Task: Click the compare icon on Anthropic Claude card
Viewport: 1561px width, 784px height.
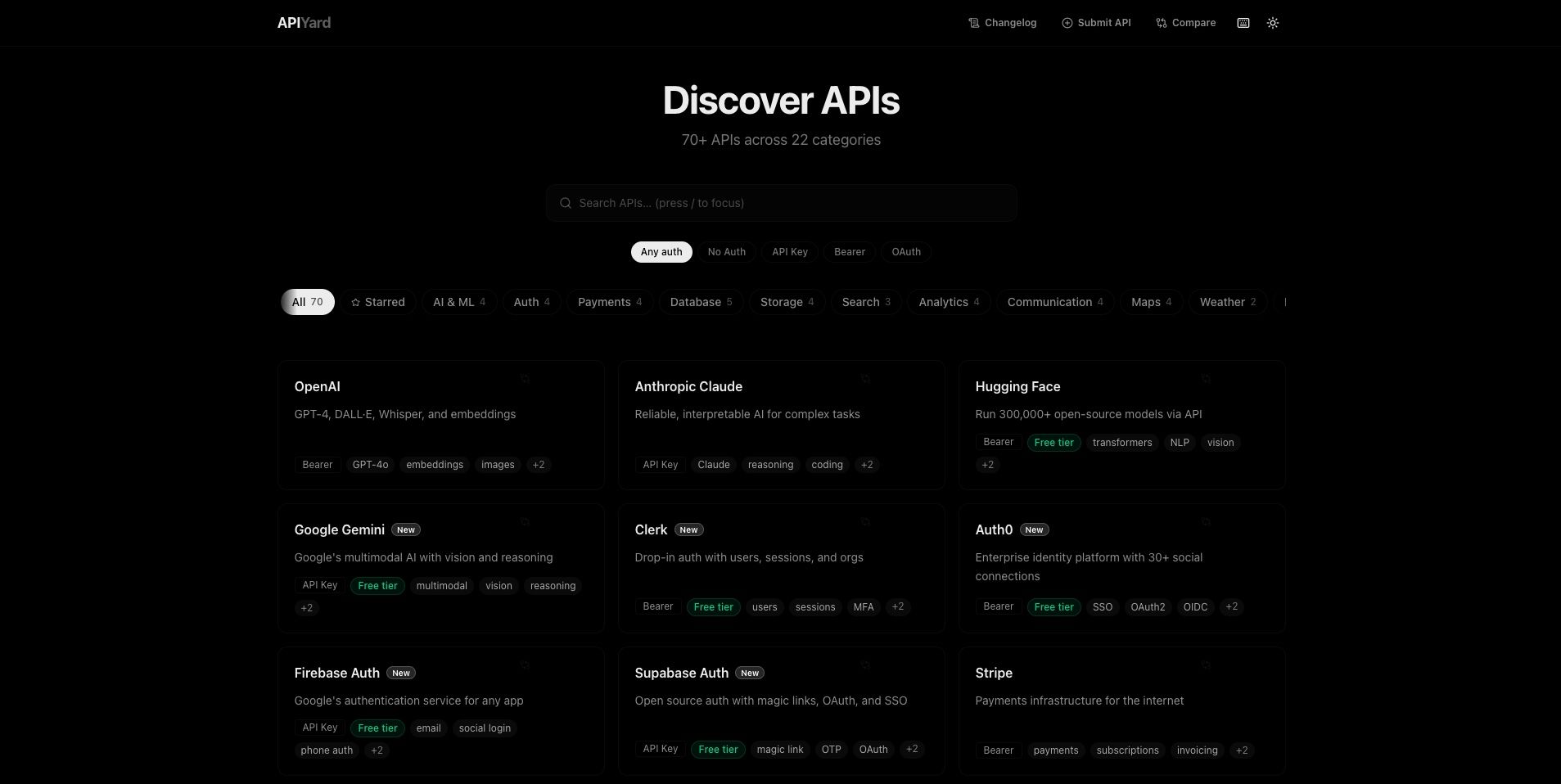Action: pos(866,379)
